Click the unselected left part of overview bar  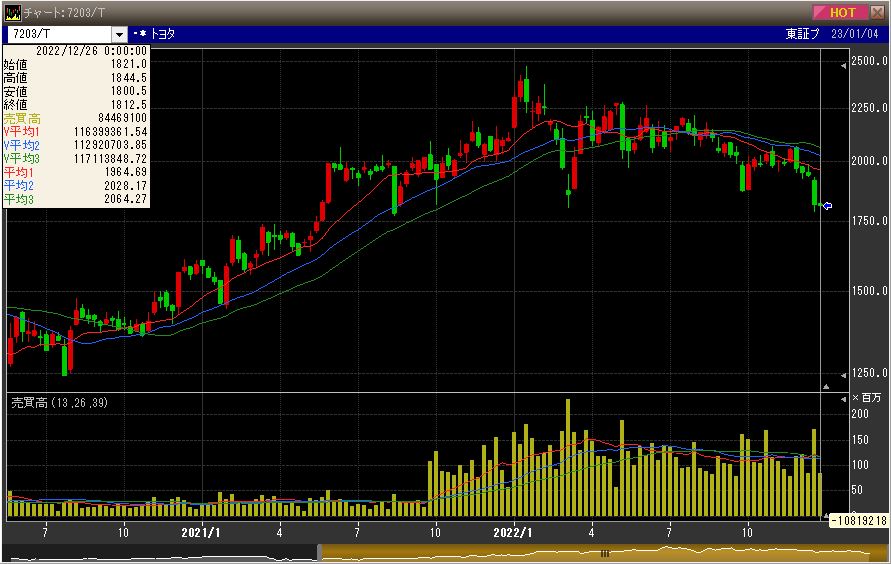pos(160,552)
